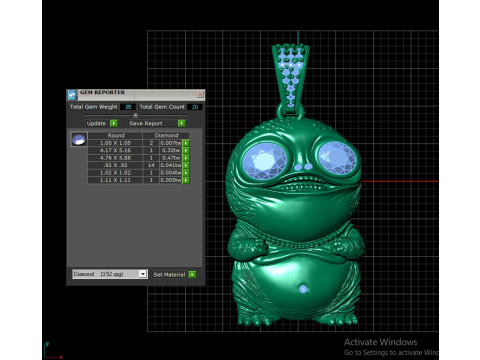480x360 pixels.
Task: Click green arrow on 4.76 X 5.88 row
Action: point(186,158)
